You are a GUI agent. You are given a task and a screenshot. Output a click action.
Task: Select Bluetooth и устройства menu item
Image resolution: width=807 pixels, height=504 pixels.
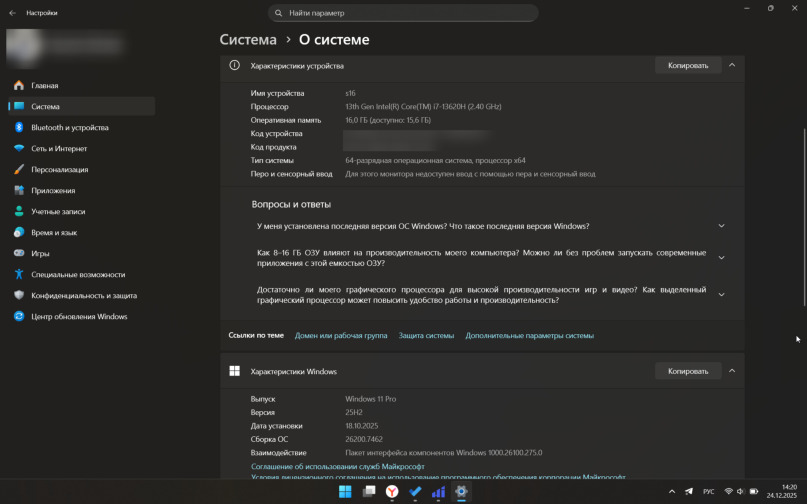[x=81, y=127]
